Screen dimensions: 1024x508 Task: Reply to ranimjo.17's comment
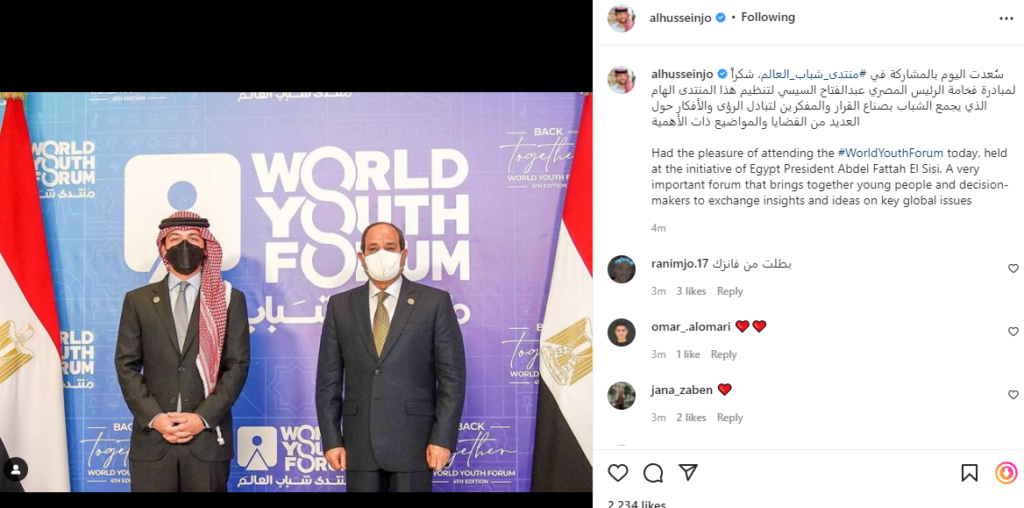(729, 291)
